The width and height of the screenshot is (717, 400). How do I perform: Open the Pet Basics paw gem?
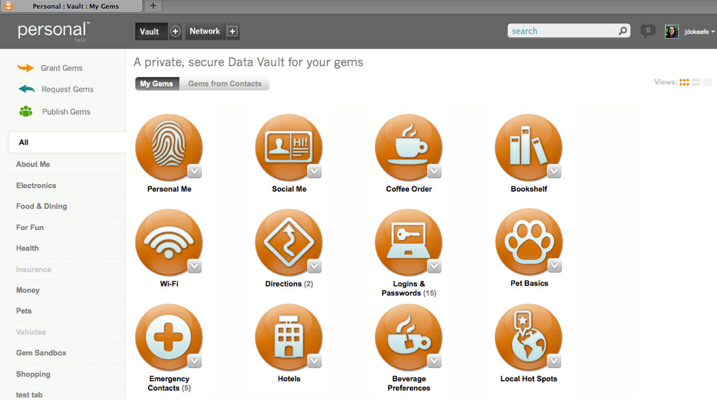[x=528, y=242]
